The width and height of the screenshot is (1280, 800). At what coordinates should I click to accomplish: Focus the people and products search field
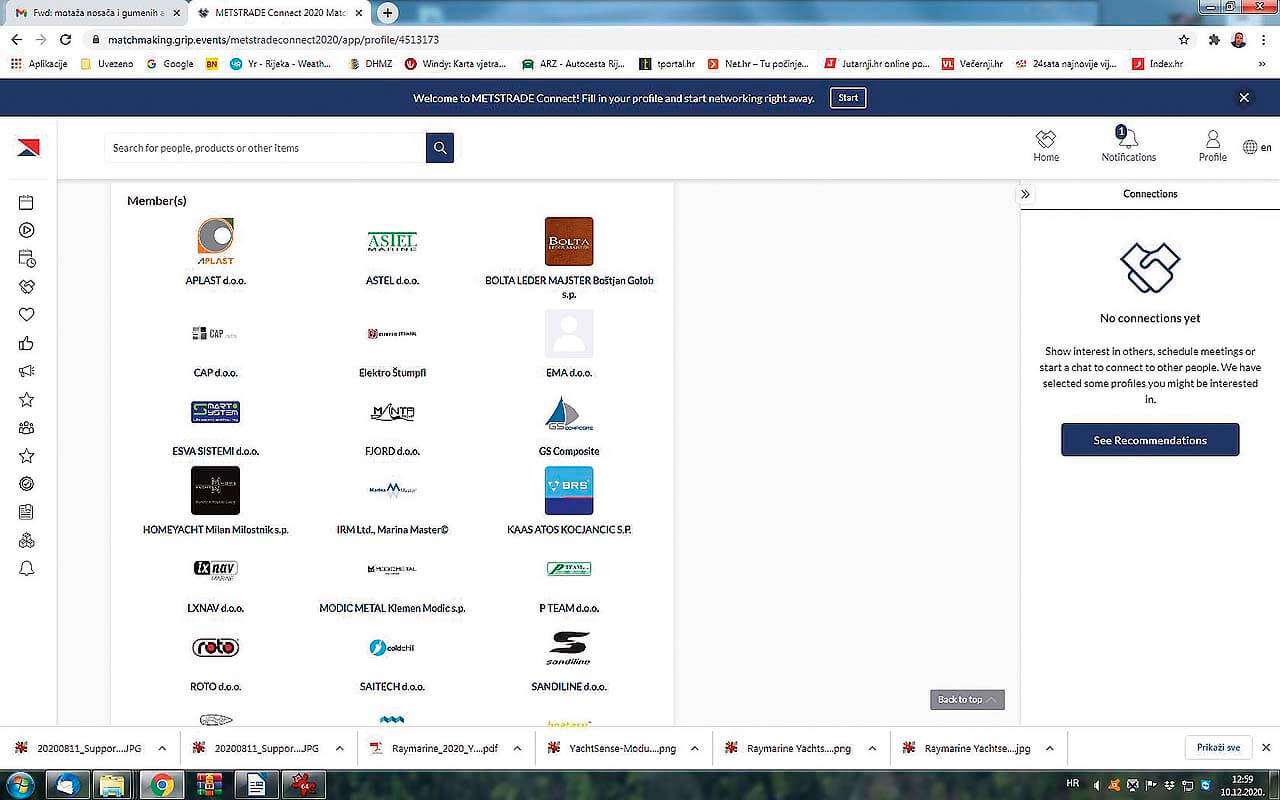(x=265, y=148)
